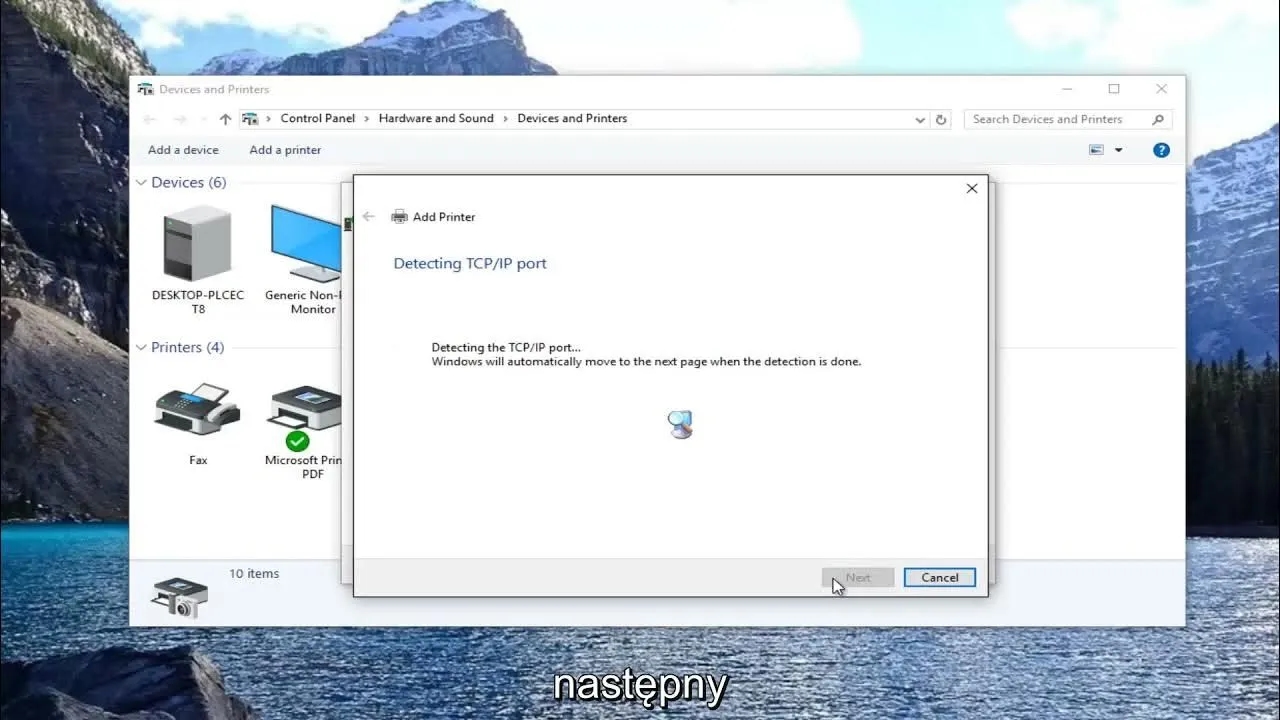
Task: Click the change view icon
Action: point(1095,149)
